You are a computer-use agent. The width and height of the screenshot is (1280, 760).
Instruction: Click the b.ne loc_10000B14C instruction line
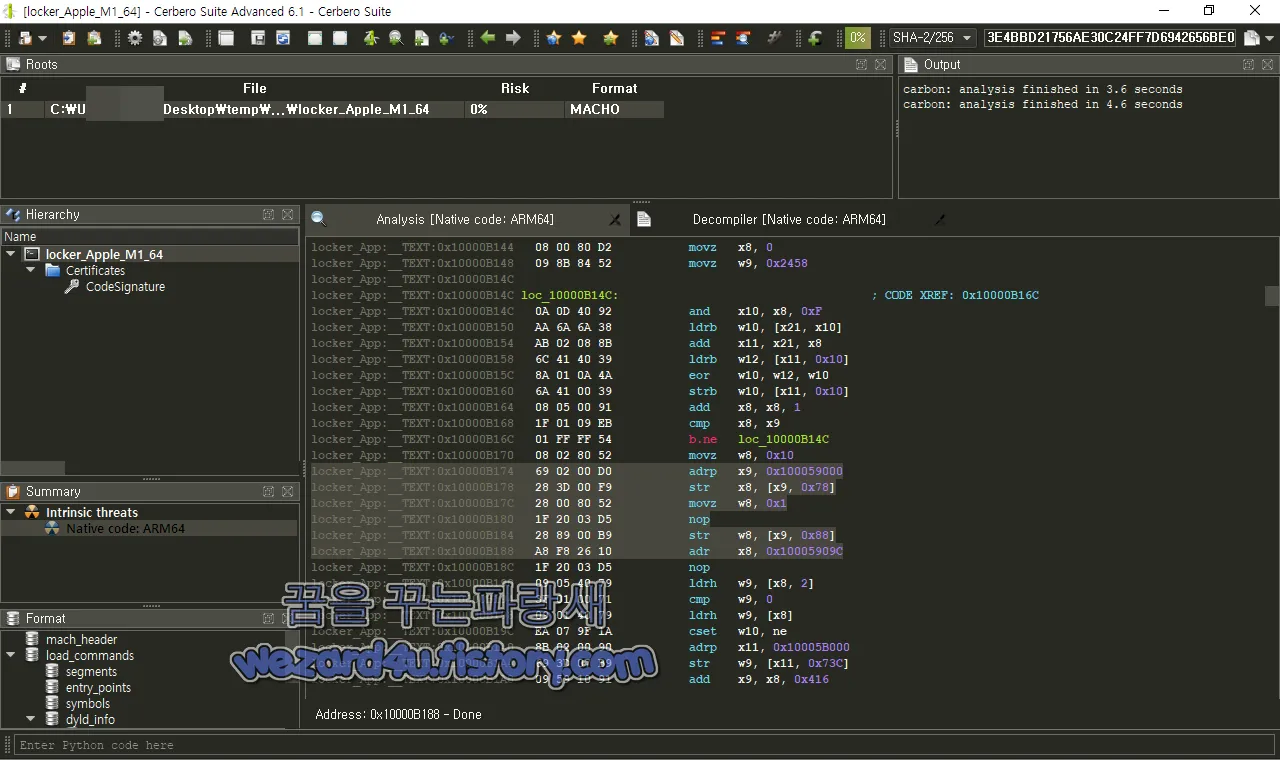[758, 439]
